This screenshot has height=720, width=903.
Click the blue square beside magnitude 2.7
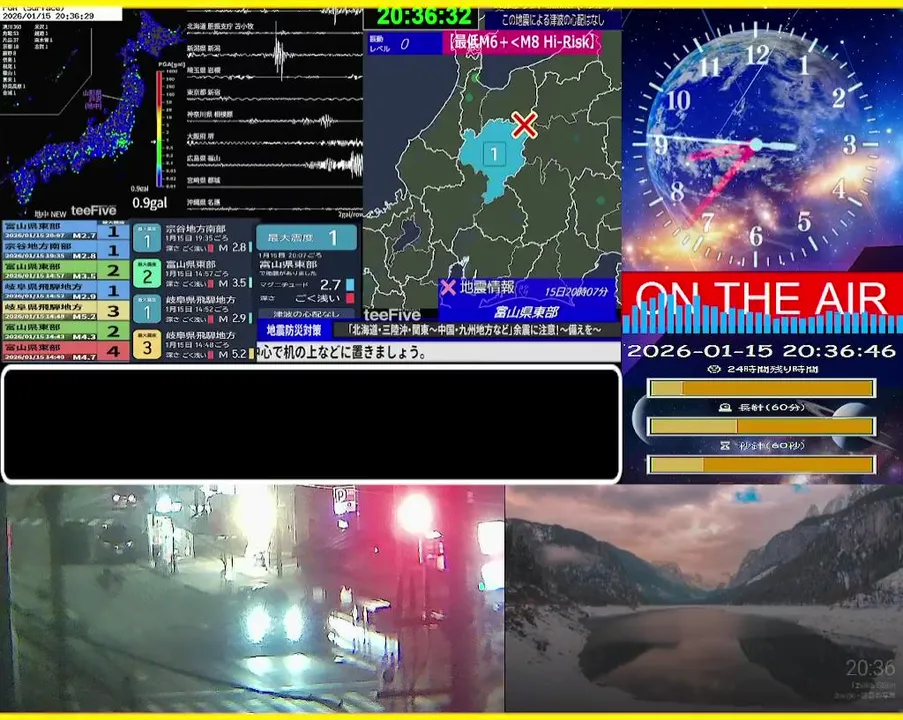click(x=350, y=285)
